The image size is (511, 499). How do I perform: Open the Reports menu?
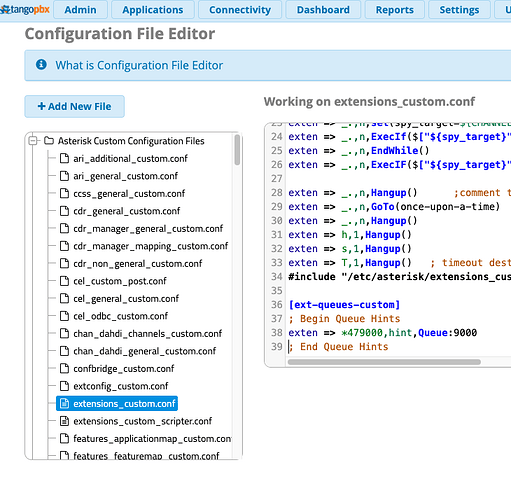[395, 10]
